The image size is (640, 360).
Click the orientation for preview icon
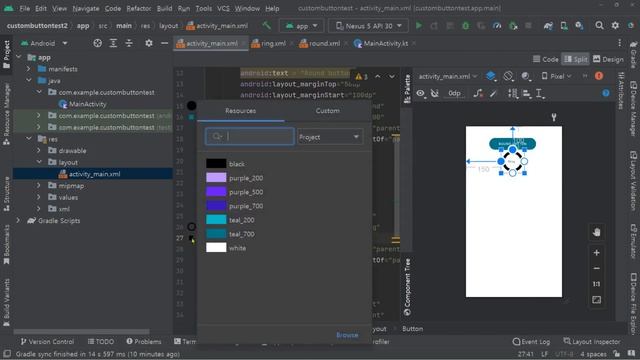[508, 76]
